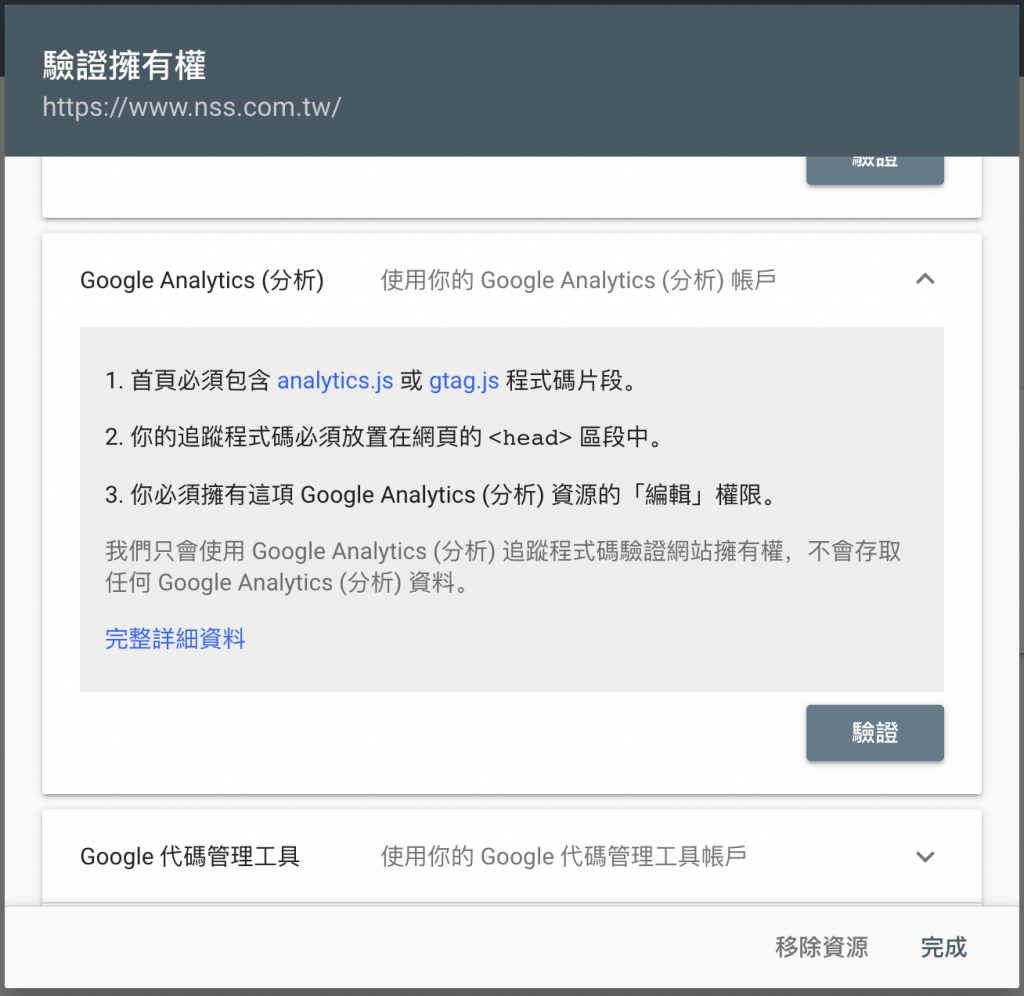Click 使用你的 Google Analytics (分析) 帳戶 description
This screenshot has height=996, width=1024.
click(x=578, y=280)
